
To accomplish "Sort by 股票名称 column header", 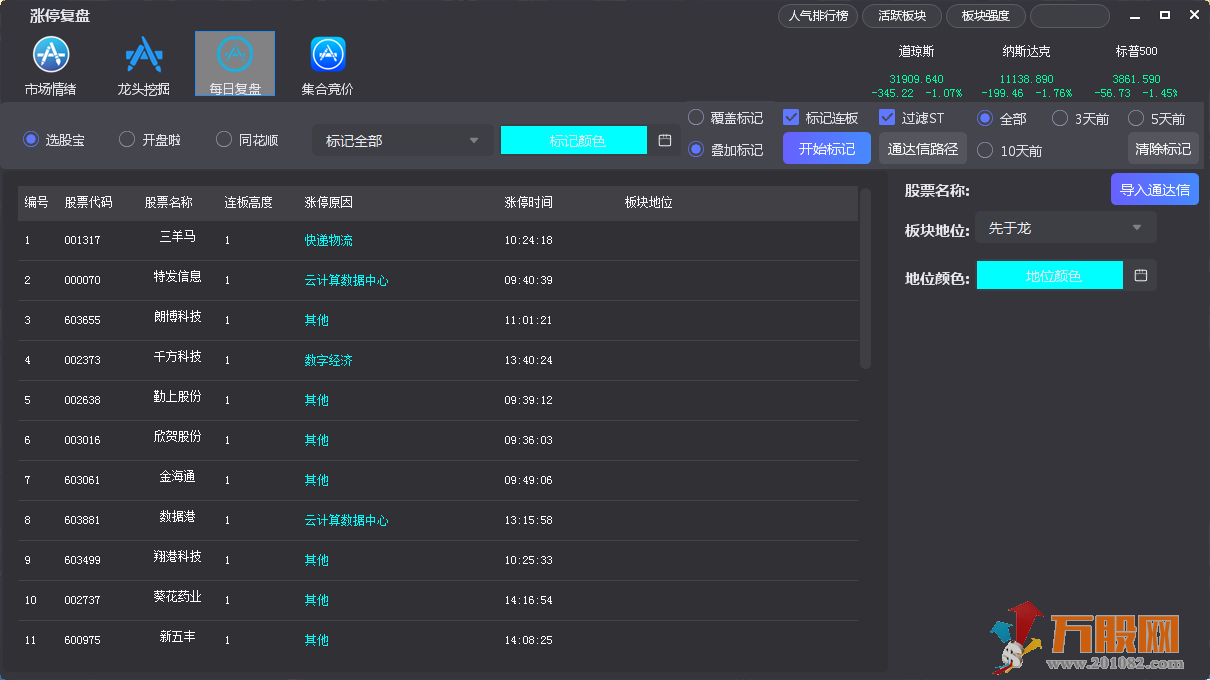I will pos(169,202).
